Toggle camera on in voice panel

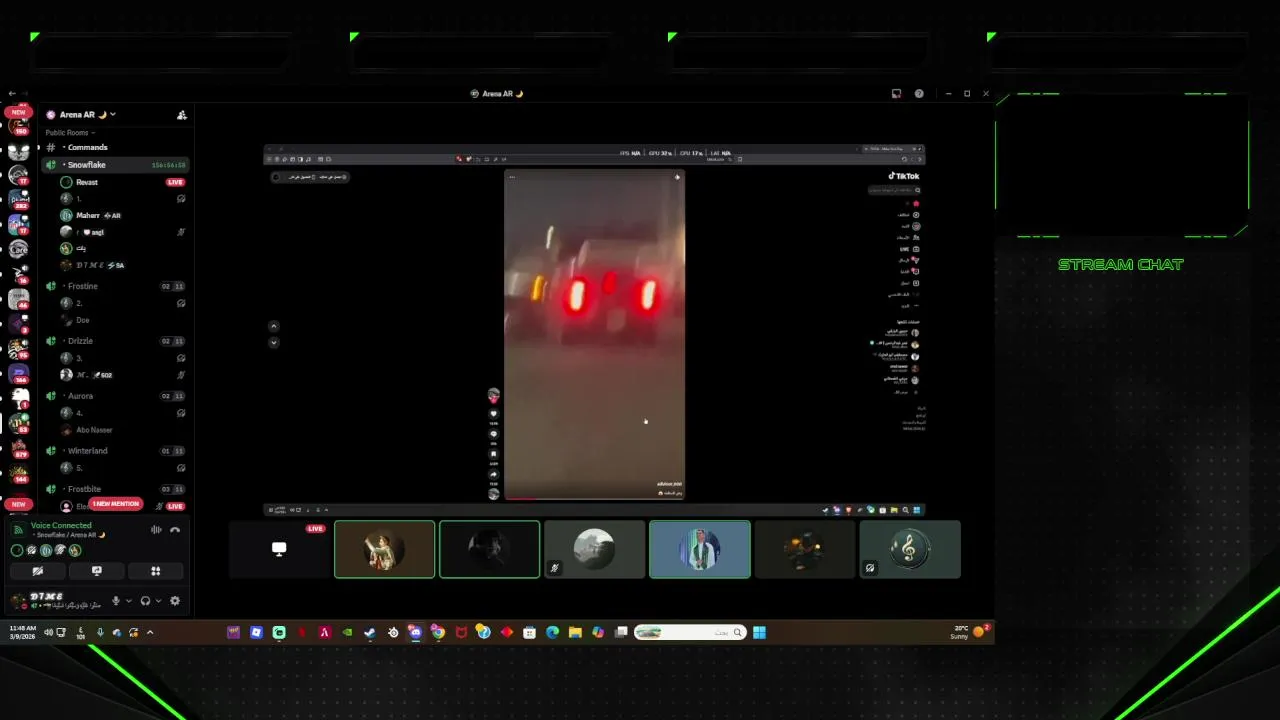pos(38,571)
